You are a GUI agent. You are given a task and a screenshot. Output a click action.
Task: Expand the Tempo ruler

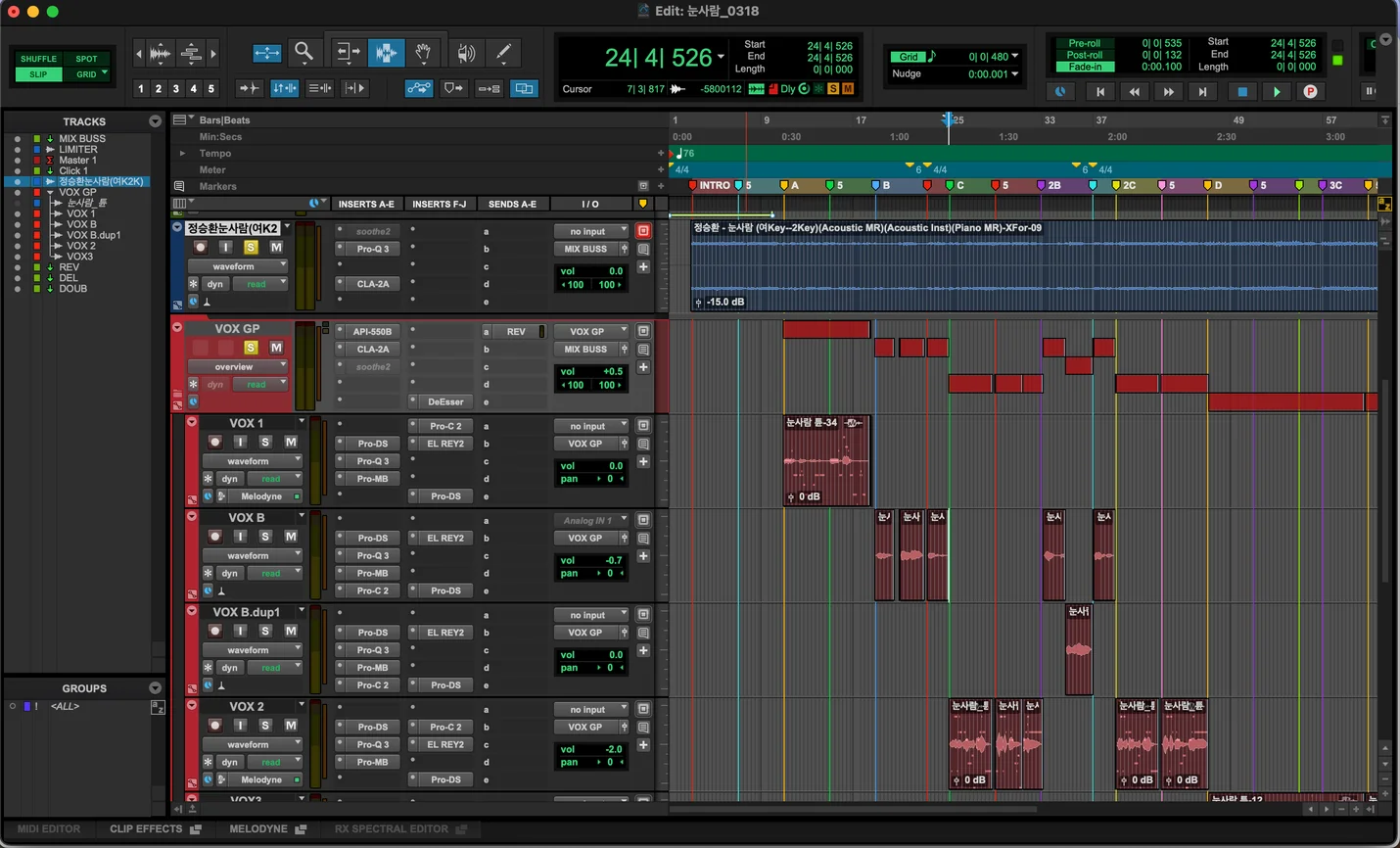point(182,153)
